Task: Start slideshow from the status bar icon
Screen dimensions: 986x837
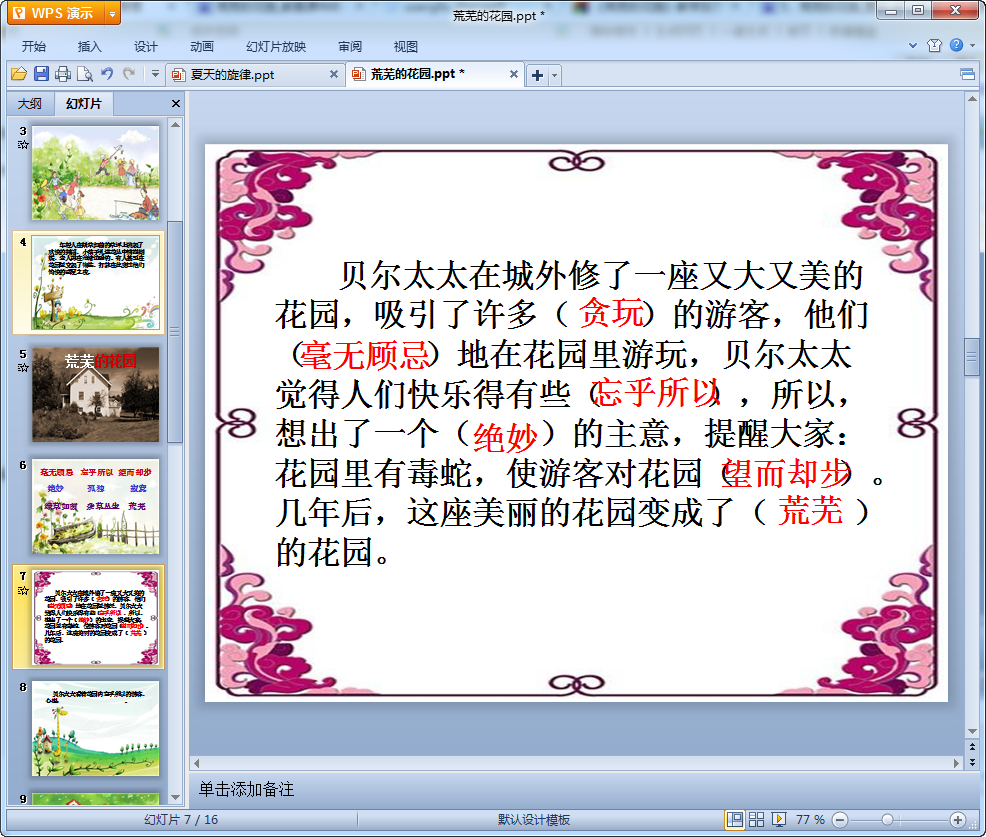Action: click(x=779, y=819)
